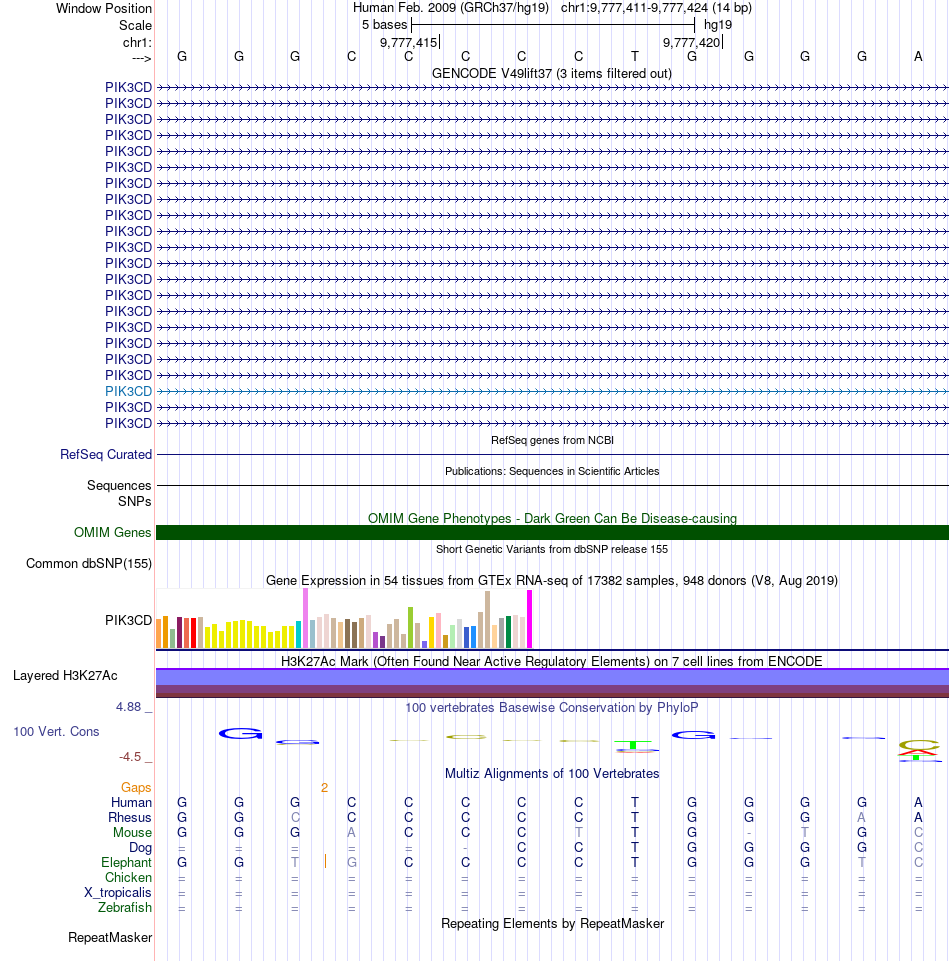
Task: Click the Layered H3K27Ac track label
Action: point(66,675)
